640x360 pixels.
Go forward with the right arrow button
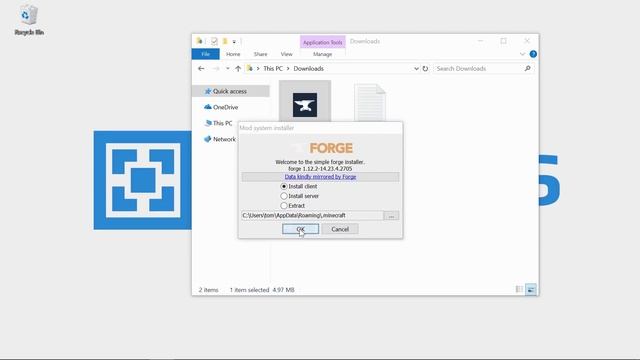(x=216, y=69)
